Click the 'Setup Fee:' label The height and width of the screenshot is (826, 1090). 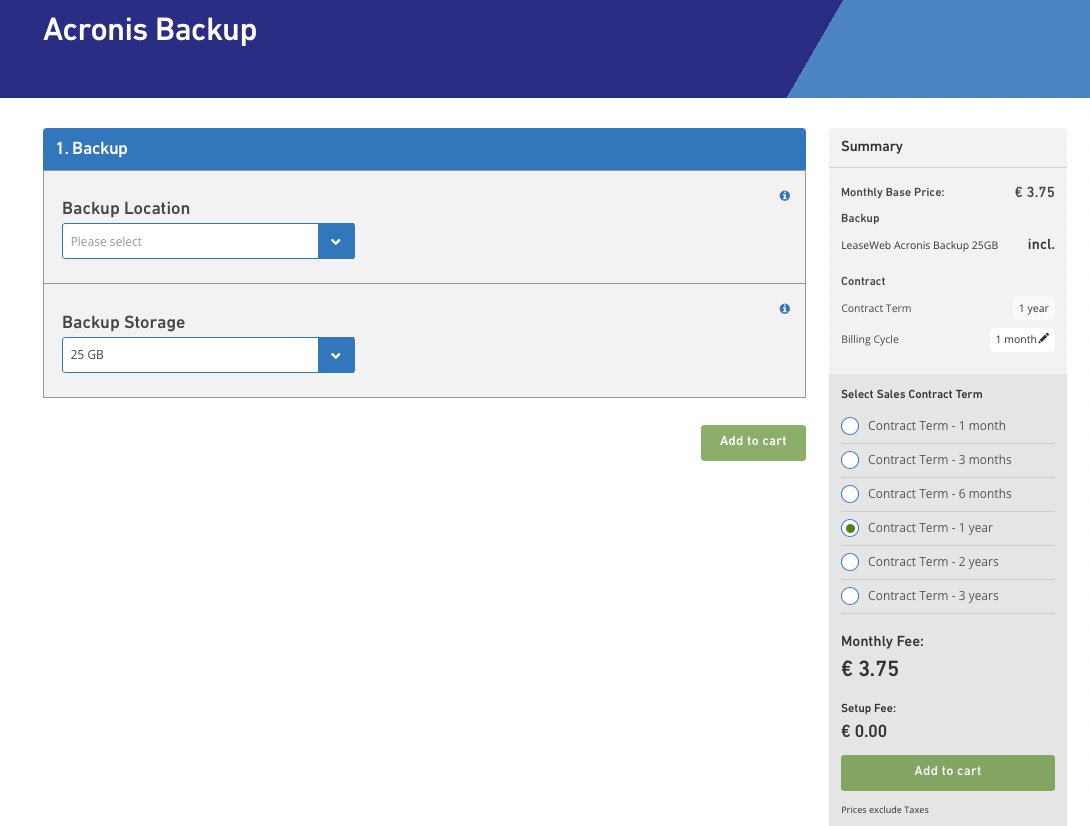click(868, 708)
